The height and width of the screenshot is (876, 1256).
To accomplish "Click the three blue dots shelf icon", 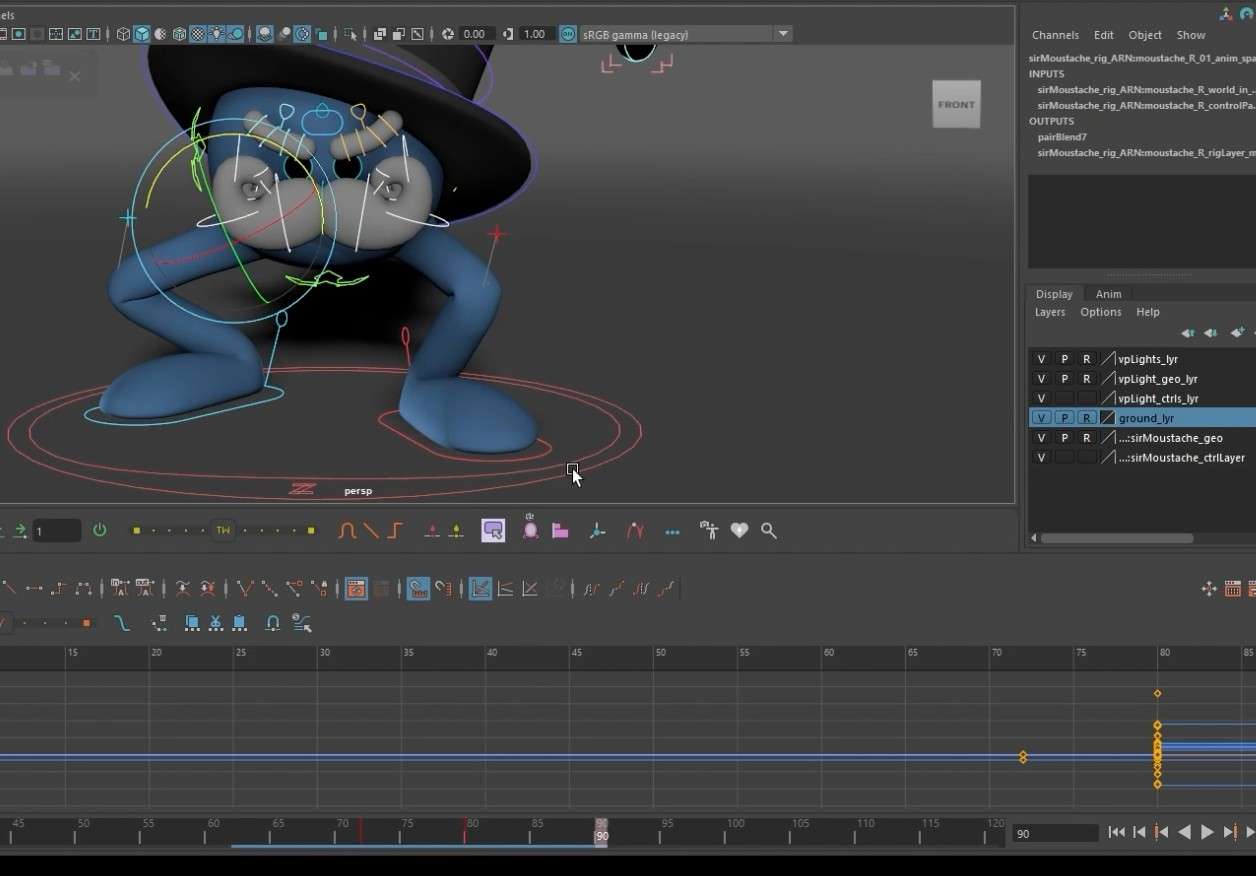I will point(672,532).
